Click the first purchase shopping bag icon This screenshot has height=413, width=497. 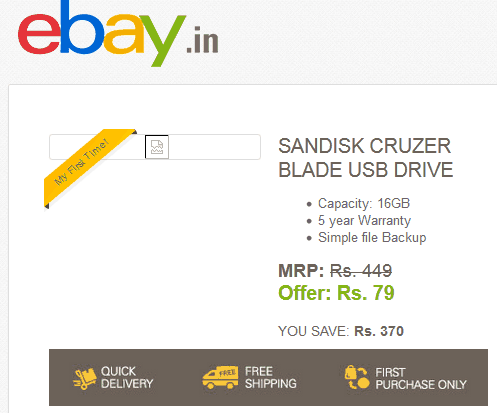click(357, 377)
